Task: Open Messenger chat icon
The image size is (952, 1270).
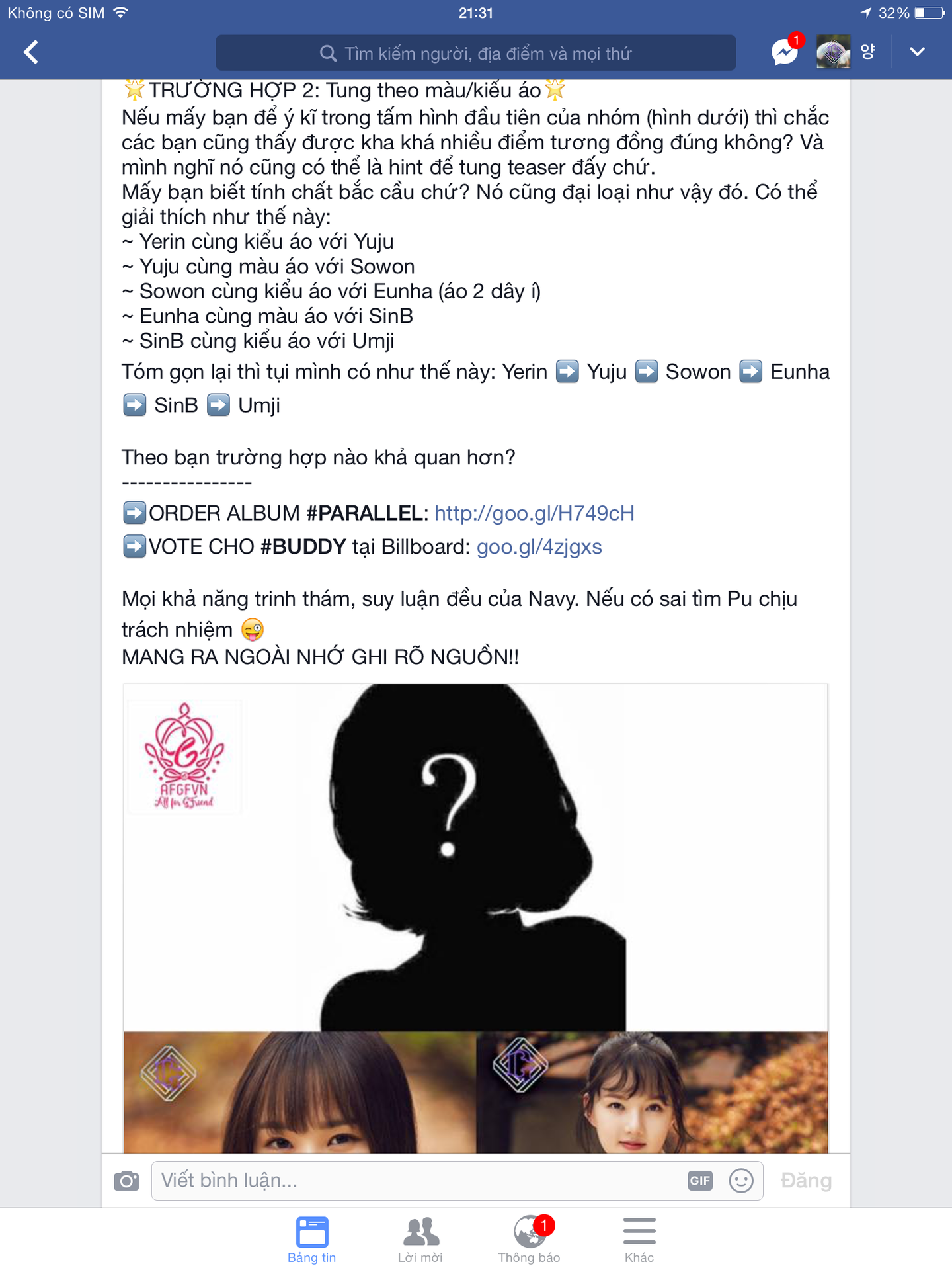Action: point(785,52)
